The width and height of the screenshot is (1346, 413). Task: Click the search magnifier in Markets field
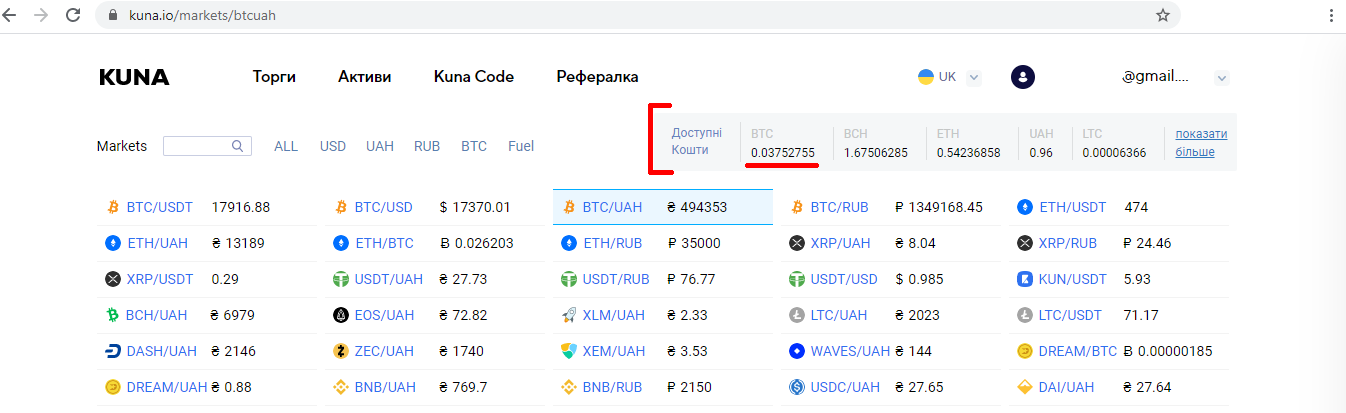click(x=238, y=146)
